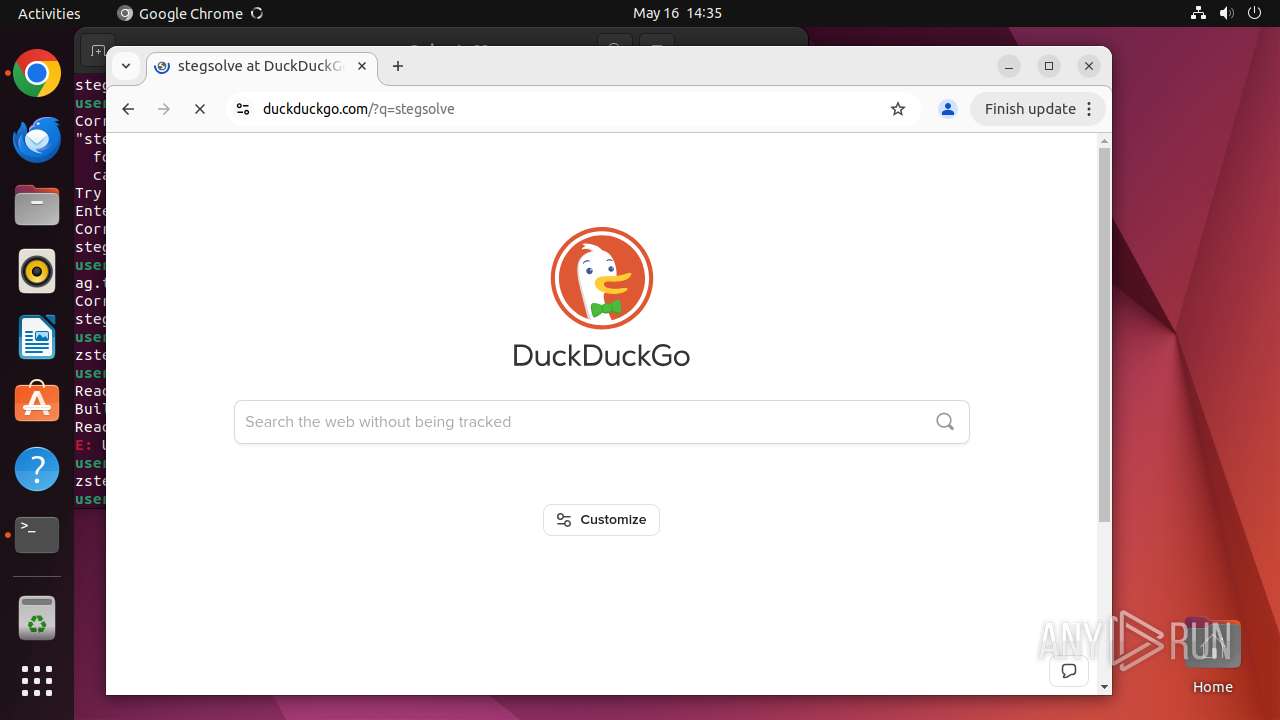
Task: Launch LibreOffice Writer from the dock
Action: tap(37, 337)
